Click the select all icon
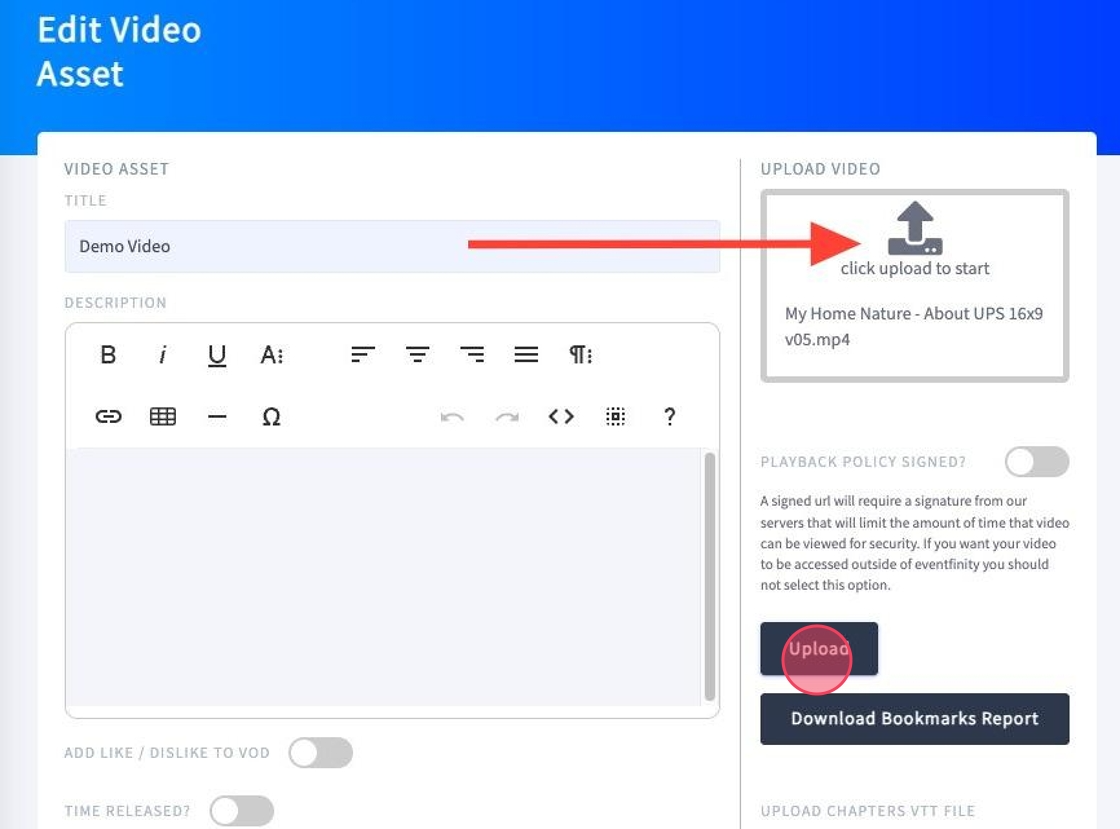 (616, 416)
